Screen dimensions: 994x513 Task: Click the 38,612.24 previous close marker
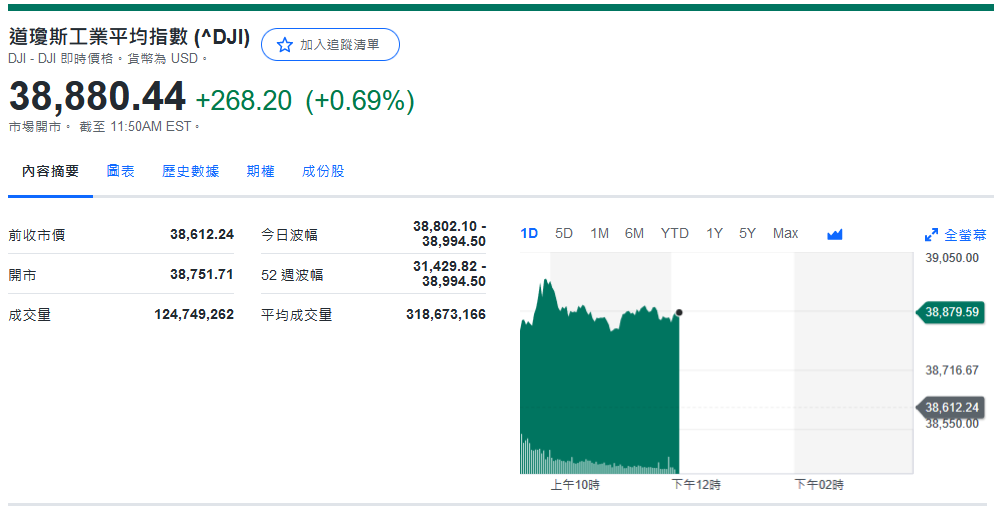coord(952,407)
